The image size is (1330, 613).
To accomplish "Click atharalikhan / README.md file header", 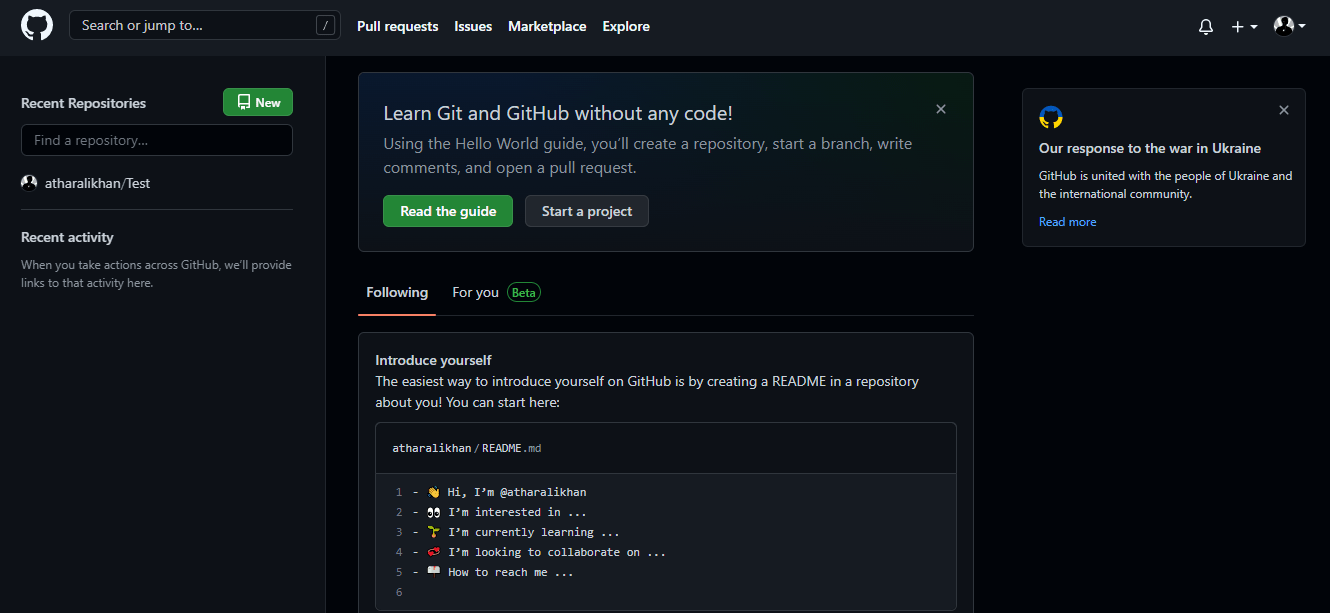I will pyautogui.click(x=467, y=448).
